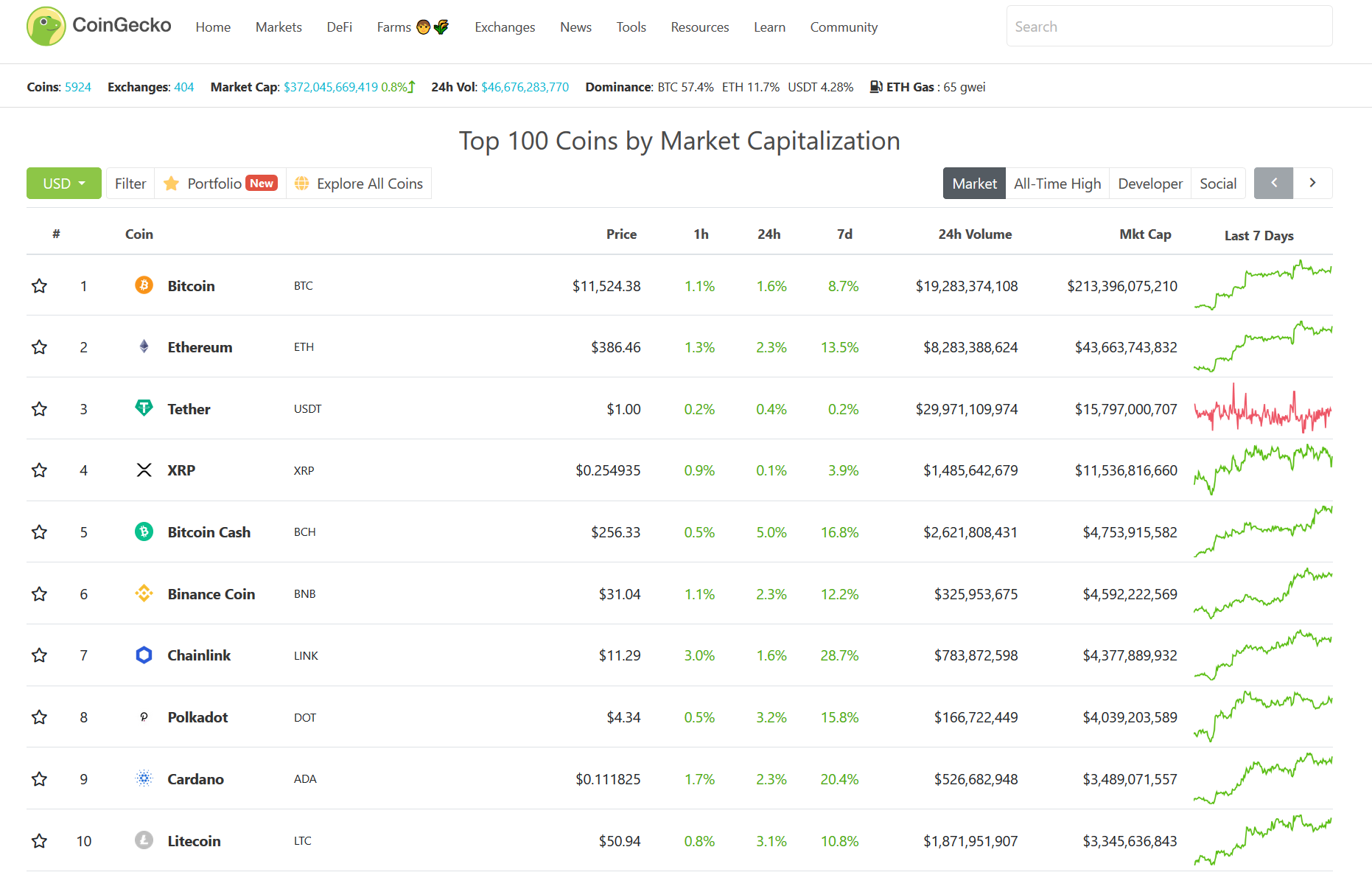Open the Tools navigation menu
Screen dimensions: 1372x875
point(631,27)
